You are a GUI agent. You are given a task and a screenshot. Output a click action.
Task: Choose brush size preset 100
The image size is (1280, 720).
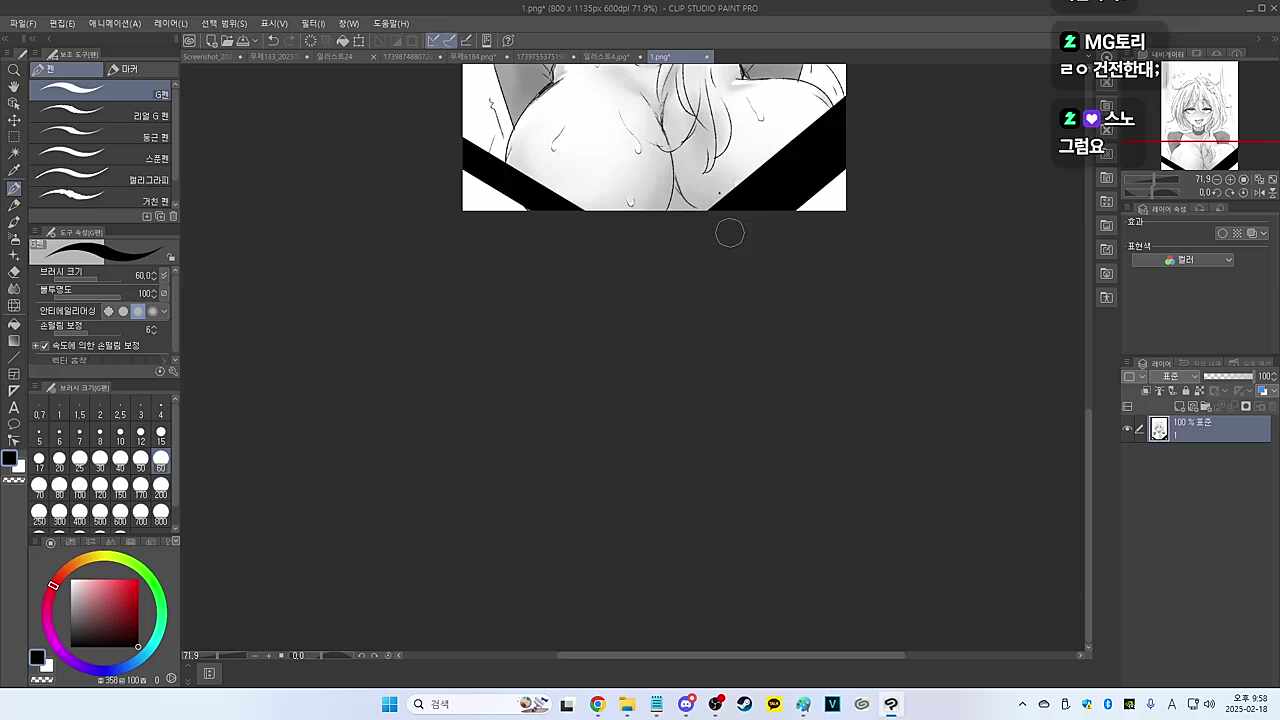click(x=80, y=487)
